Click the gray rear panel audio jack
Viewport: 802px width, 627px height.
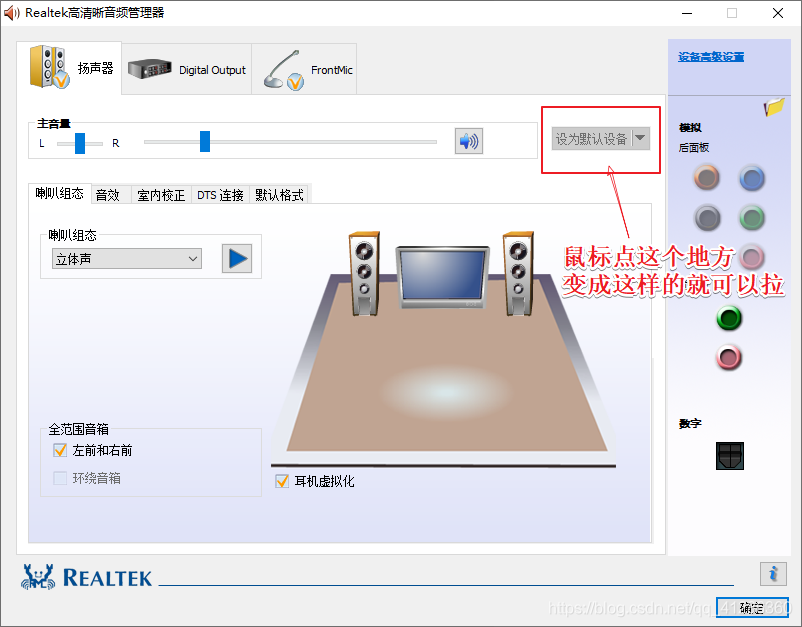[x=707, y=218]
